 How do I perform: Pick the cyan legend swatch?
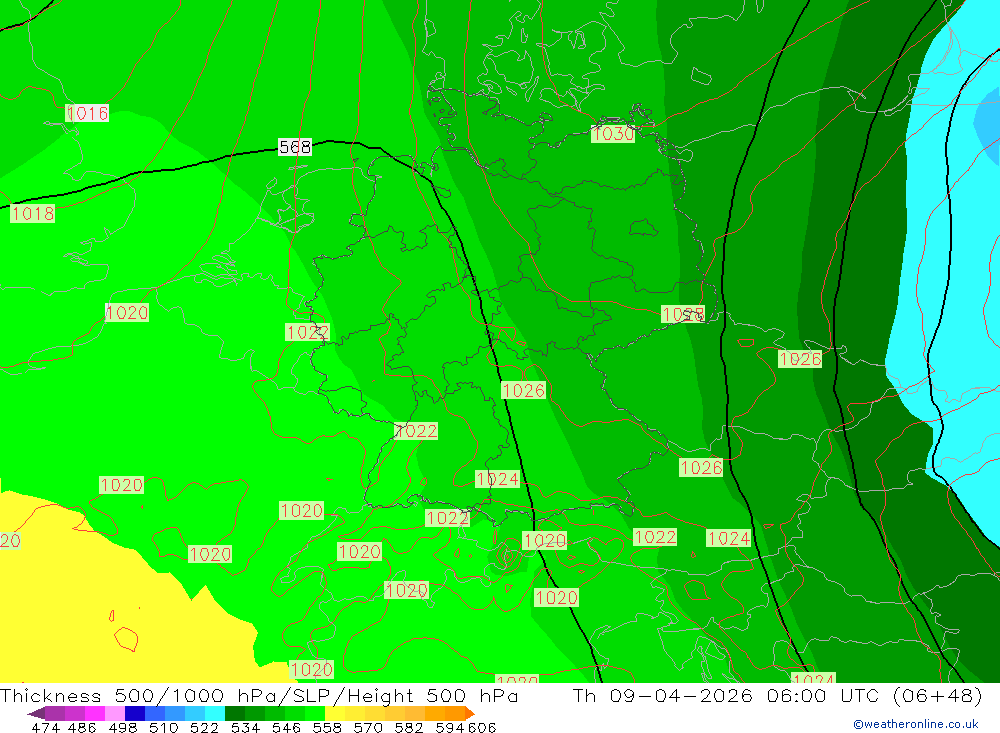[215, 713]
